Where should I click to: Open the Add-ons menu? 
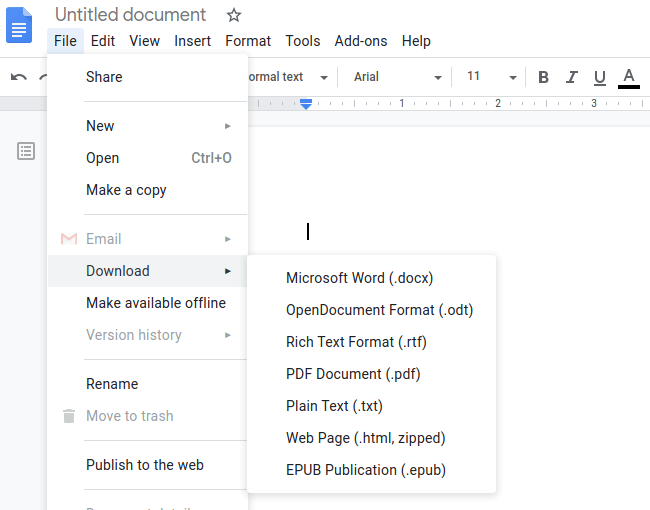tap(361, 41)
